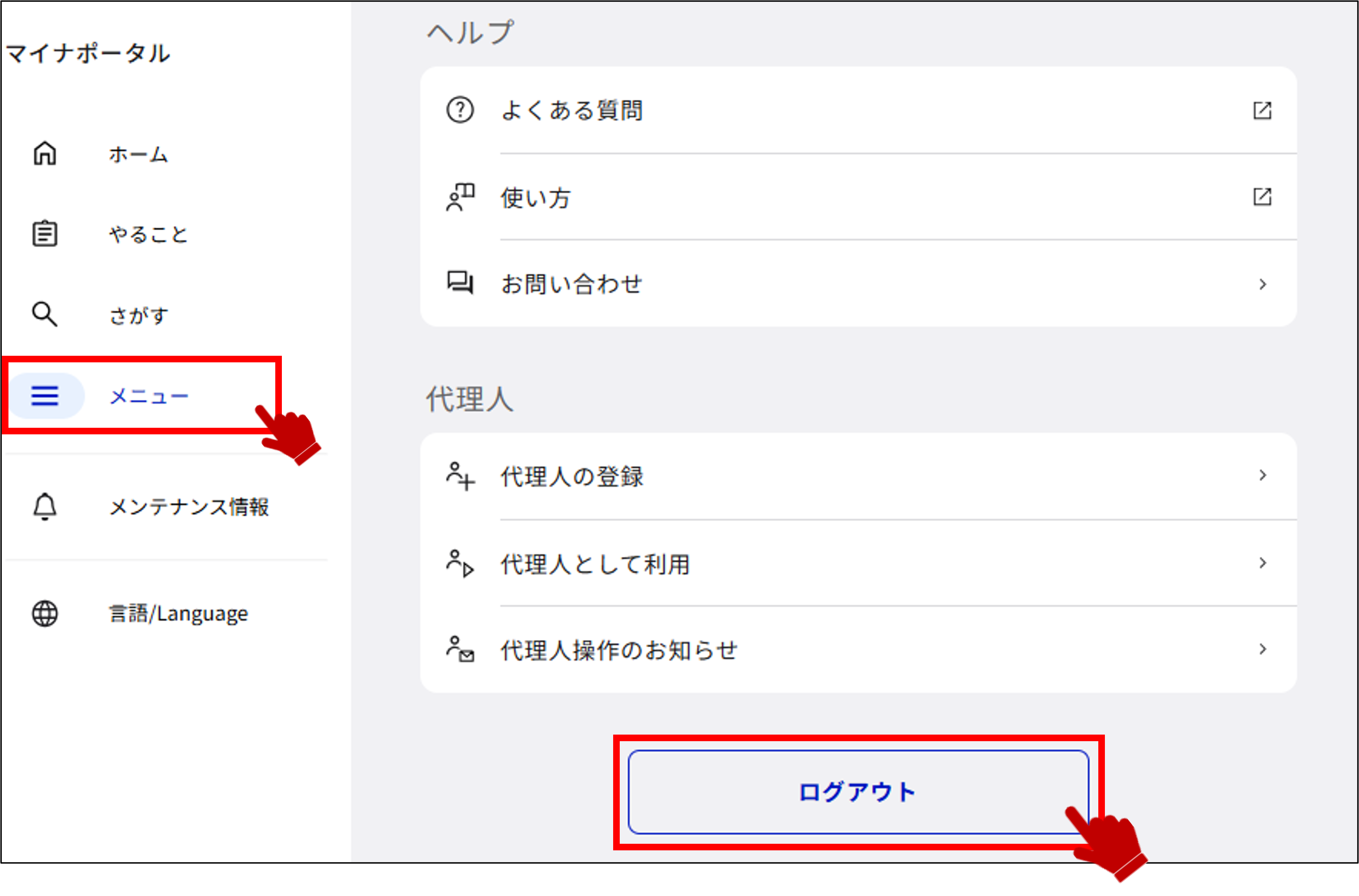Select メニュー in the sidebar
This screenshot has width=1359, height=896.
coord(149,396)
